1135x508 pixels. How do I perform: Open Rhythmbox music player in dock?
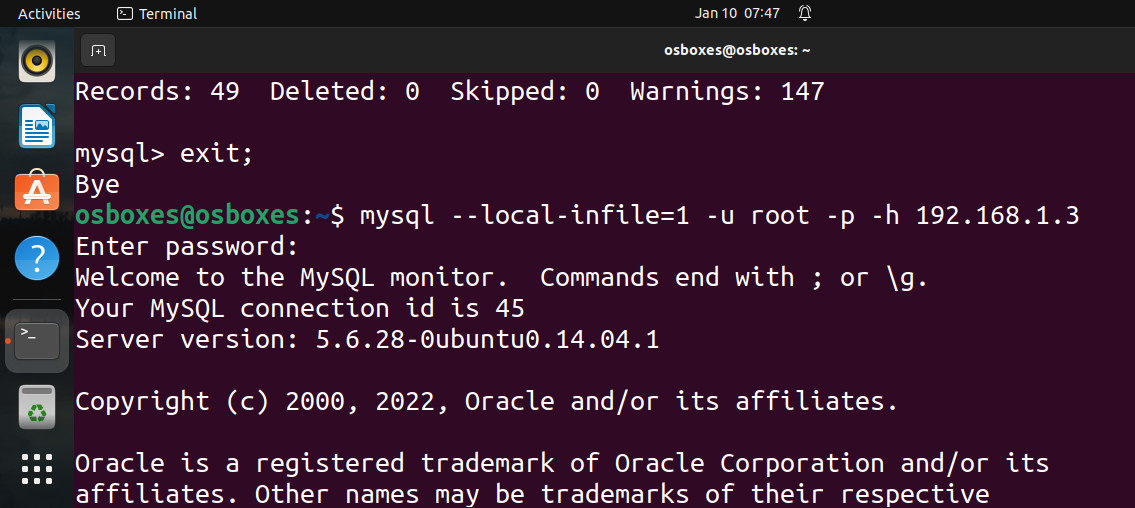pos(37,61)
